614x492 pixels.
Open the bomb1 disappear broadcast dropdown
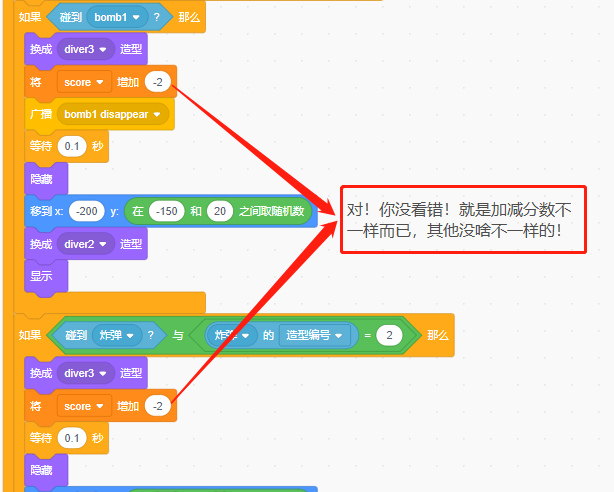click(x=112, y=114)
